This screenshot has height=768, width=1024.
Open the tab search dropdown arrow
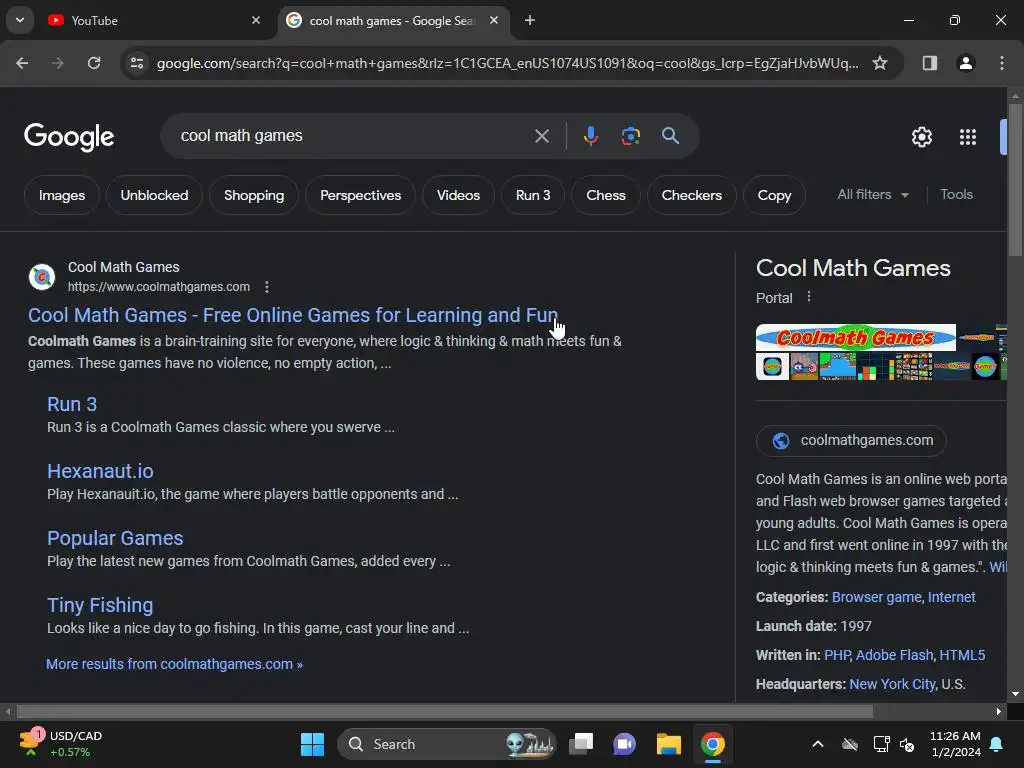pyautogui.click(x=20, y=20)
